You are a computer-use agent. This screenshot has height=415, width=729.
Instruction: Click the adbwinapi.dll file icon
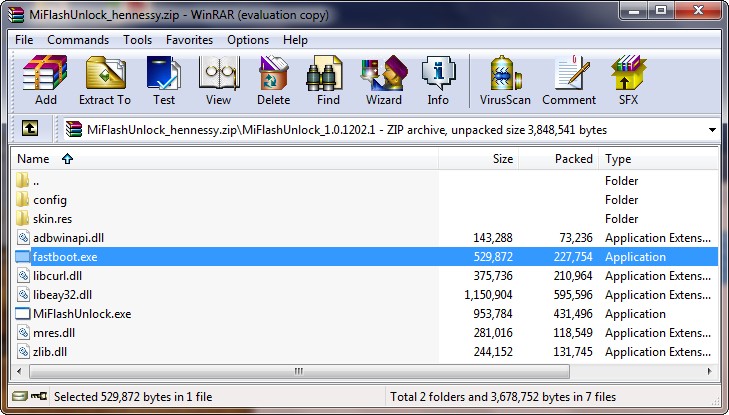(23, 237)
